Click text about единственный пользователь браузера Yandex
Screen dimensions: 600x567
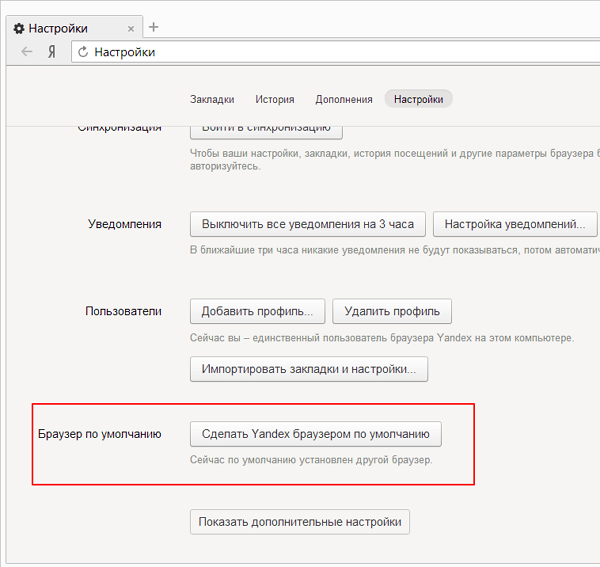coord(382,338)
